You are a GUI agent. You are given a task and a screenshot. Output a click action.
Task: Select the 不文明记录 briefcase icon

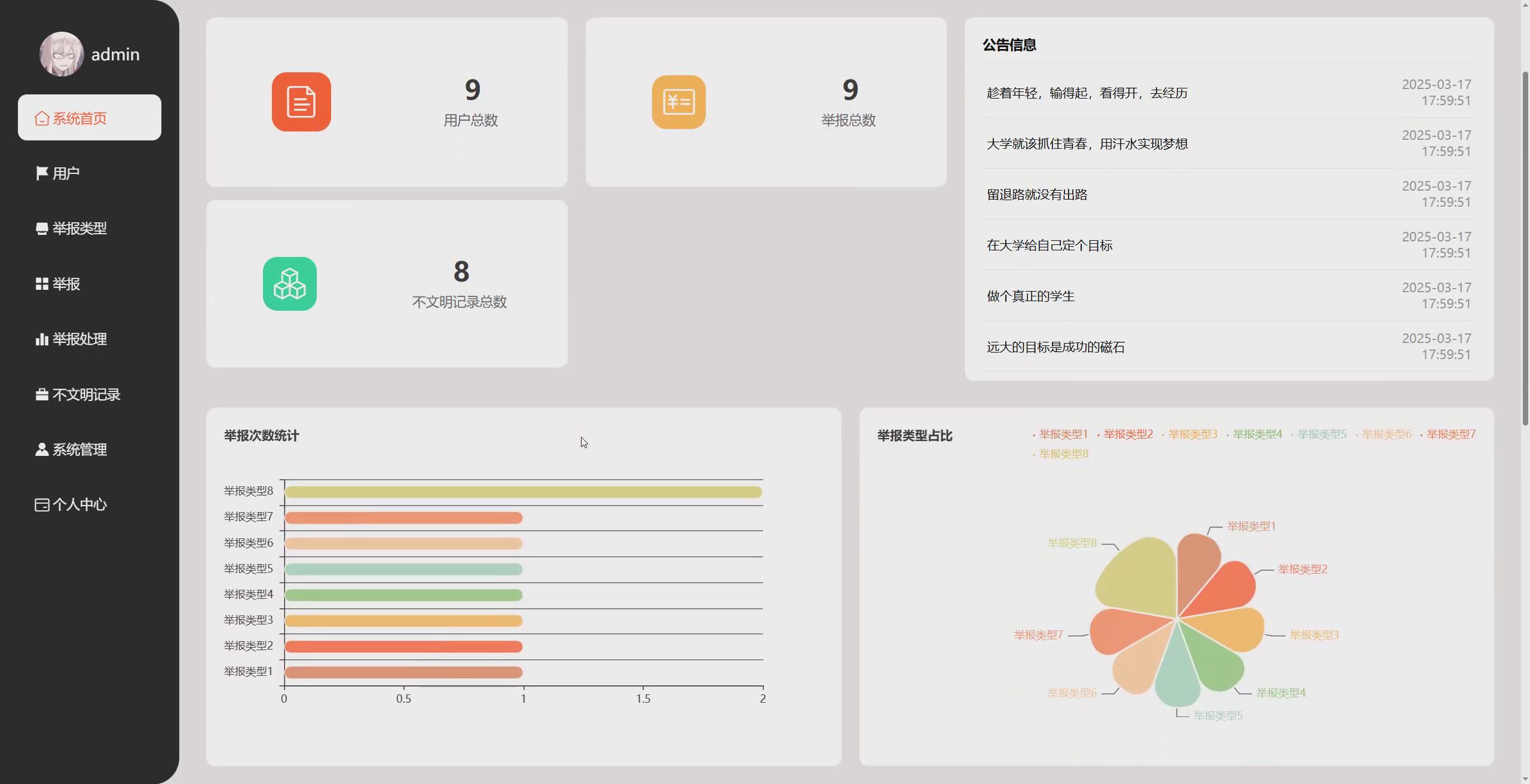41,394
